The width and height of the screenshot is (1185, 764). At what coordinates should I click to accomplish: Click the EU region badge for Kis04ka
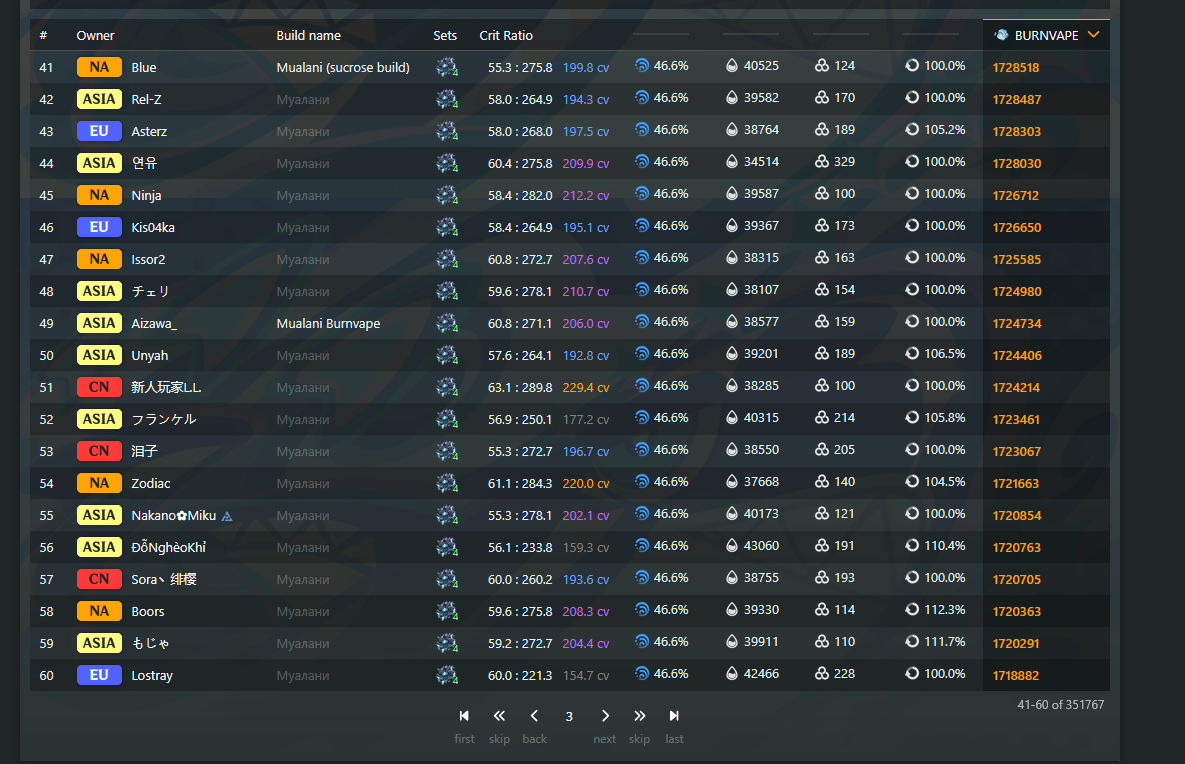click(99, 227)
